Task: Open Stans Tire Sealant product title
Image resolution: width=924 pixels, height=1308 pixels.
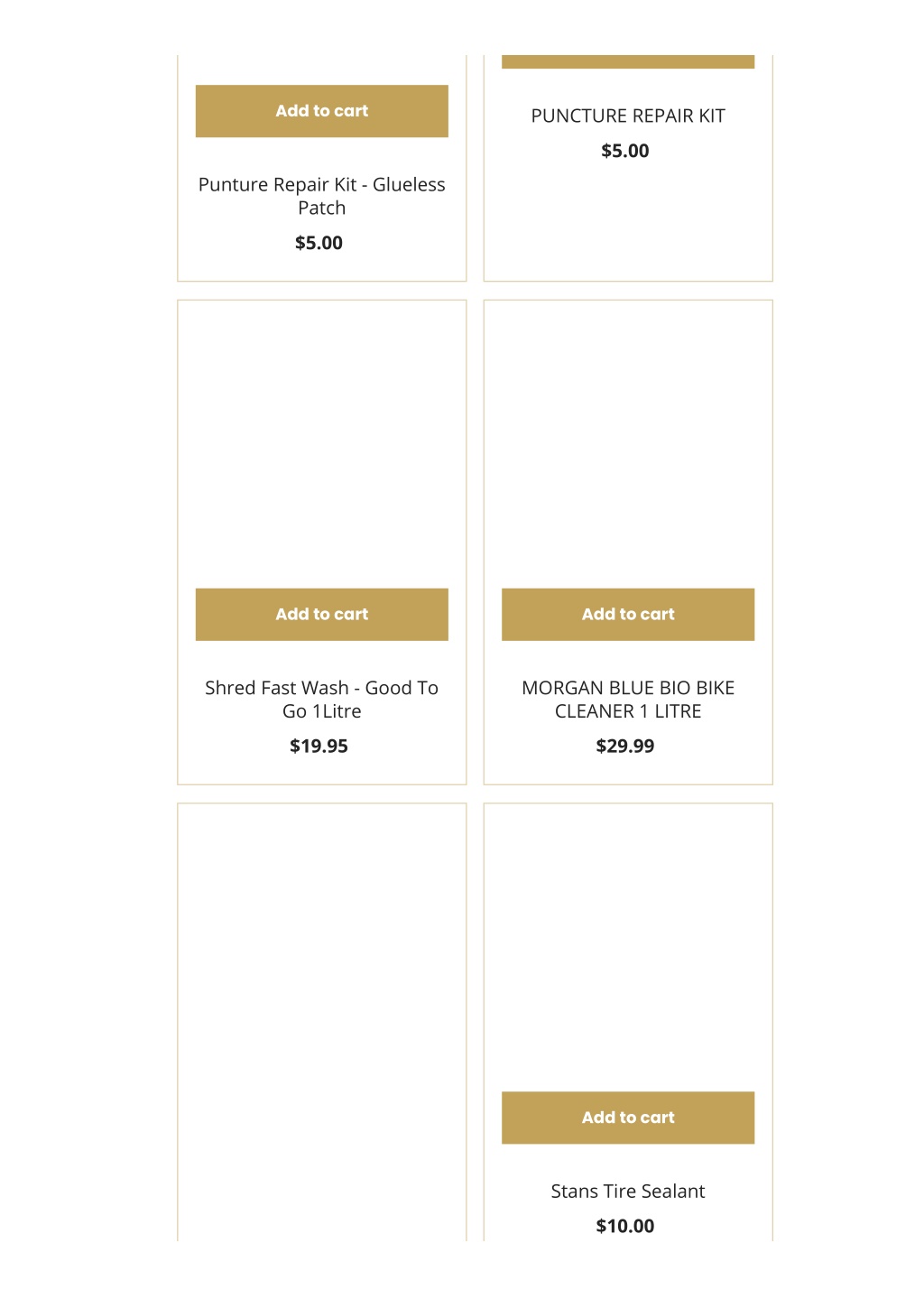Action: point(628,1191)
